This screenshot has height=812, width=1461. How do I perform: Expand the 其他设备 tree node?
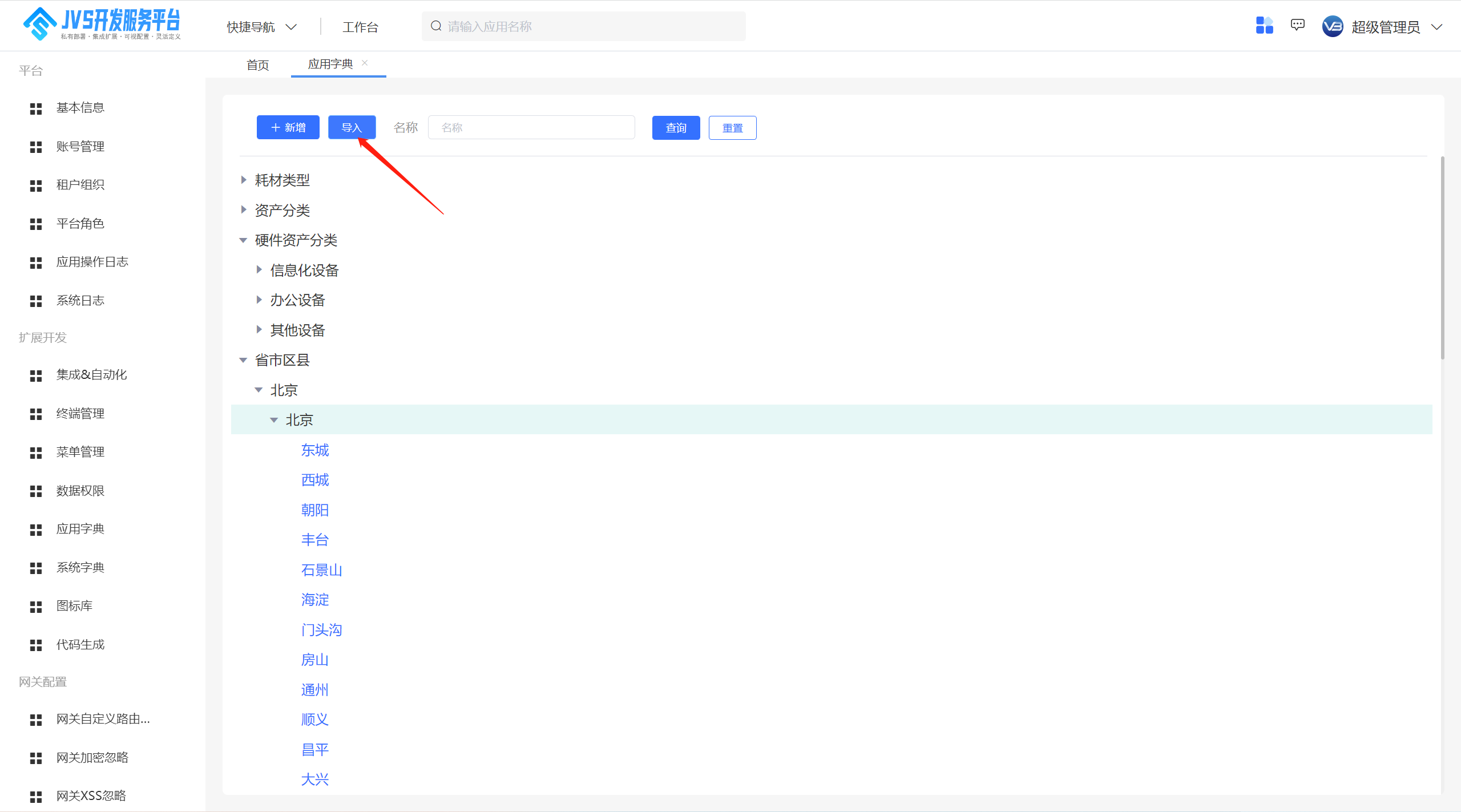[259, 329]
